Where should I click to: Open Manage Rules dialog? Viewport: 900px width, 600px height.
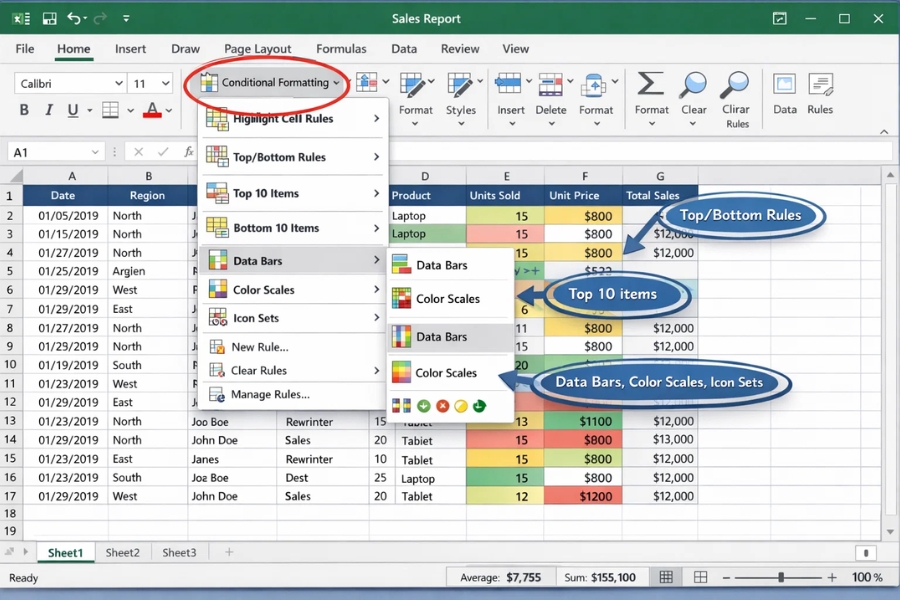click(x=257, y=394)
